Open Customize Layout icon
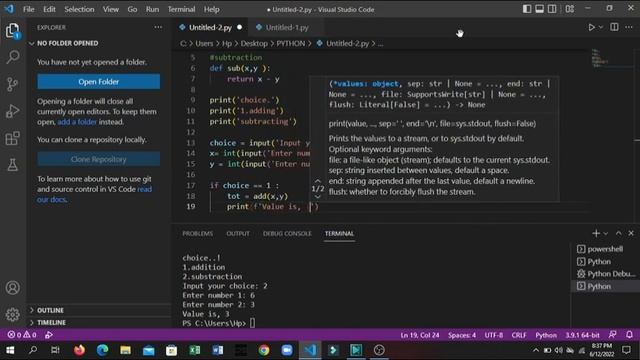640x360 pixels. pyautogui.click(x=570, y=9)
